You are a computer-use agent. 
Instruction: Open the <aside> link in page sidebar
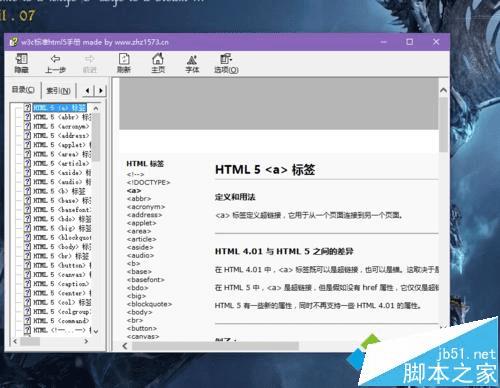[140, 247]
